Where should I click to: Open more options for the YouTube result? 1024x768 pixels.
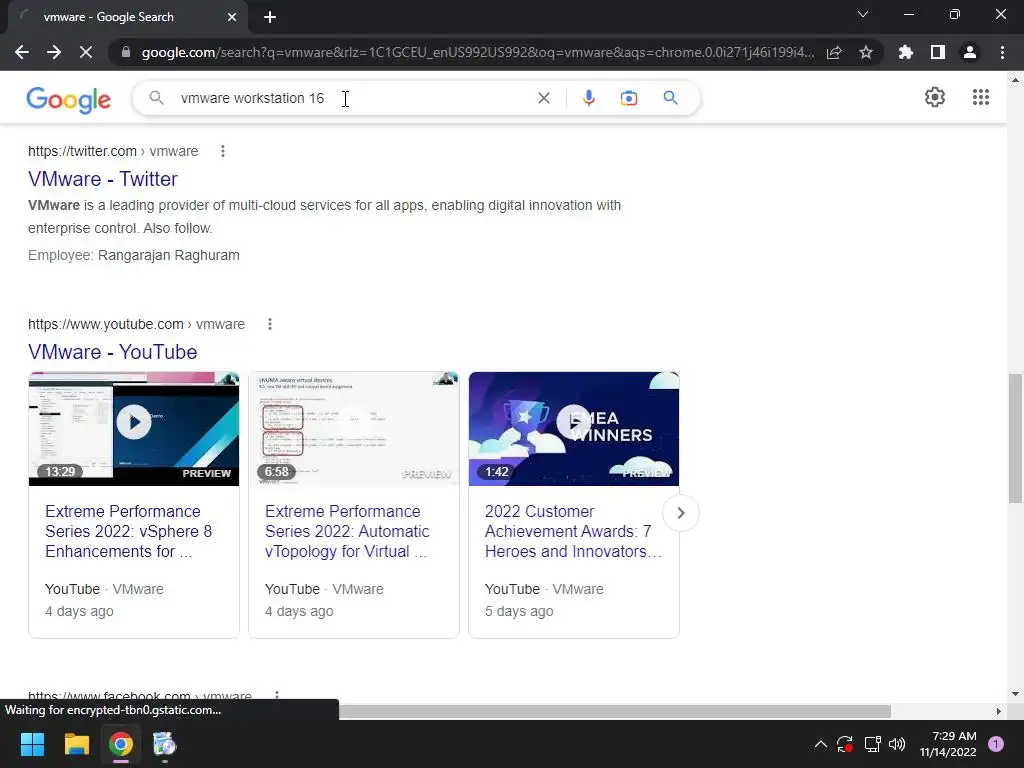[270, 325]
